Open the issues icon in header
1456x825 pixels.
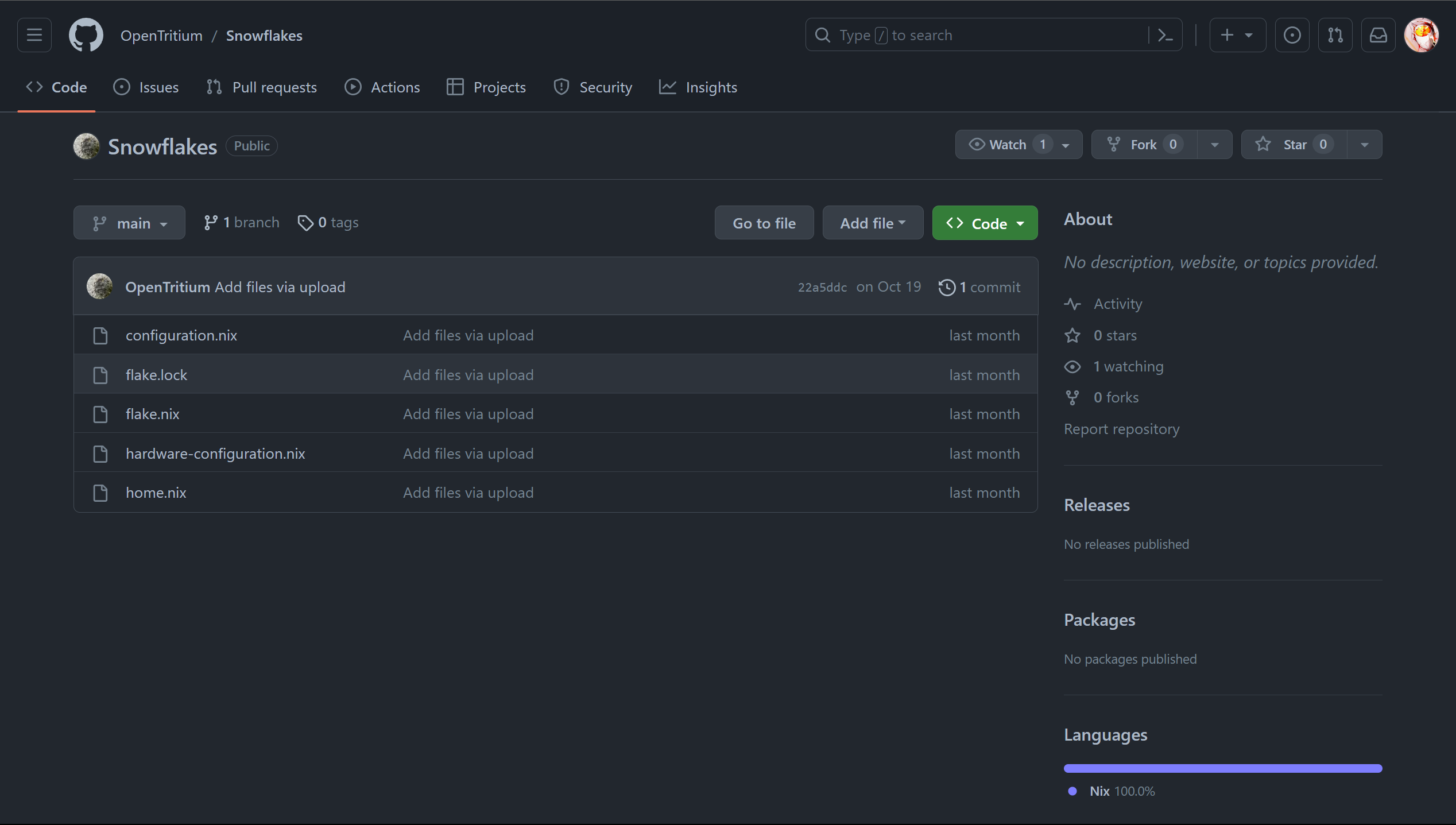point(1292,35)
